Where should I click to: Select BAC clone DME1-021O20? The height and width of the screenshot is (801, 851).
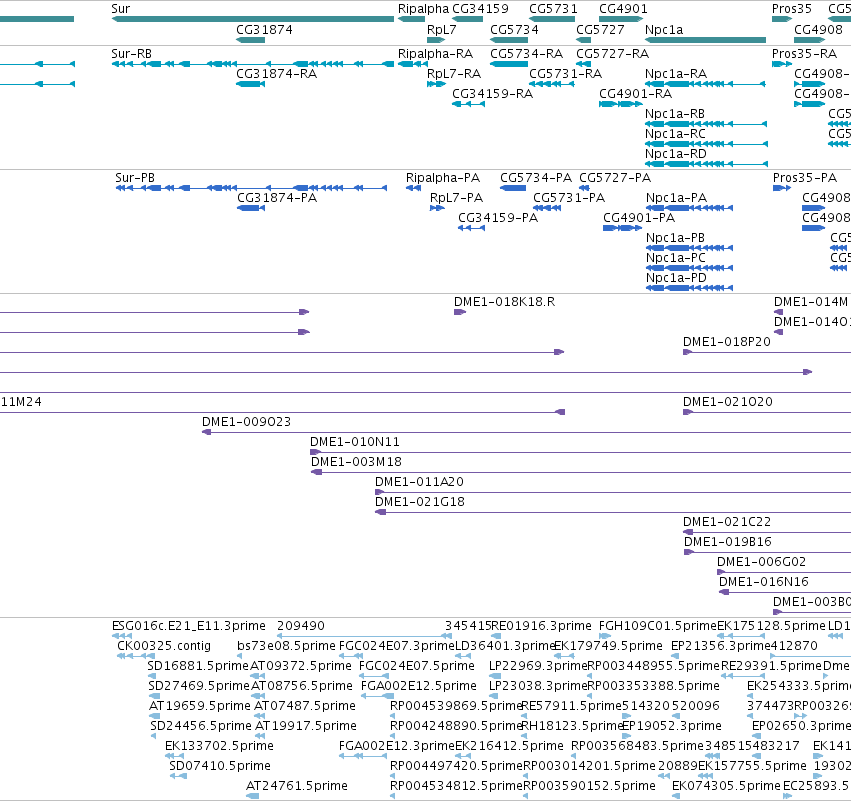click(x=766, y=412)
